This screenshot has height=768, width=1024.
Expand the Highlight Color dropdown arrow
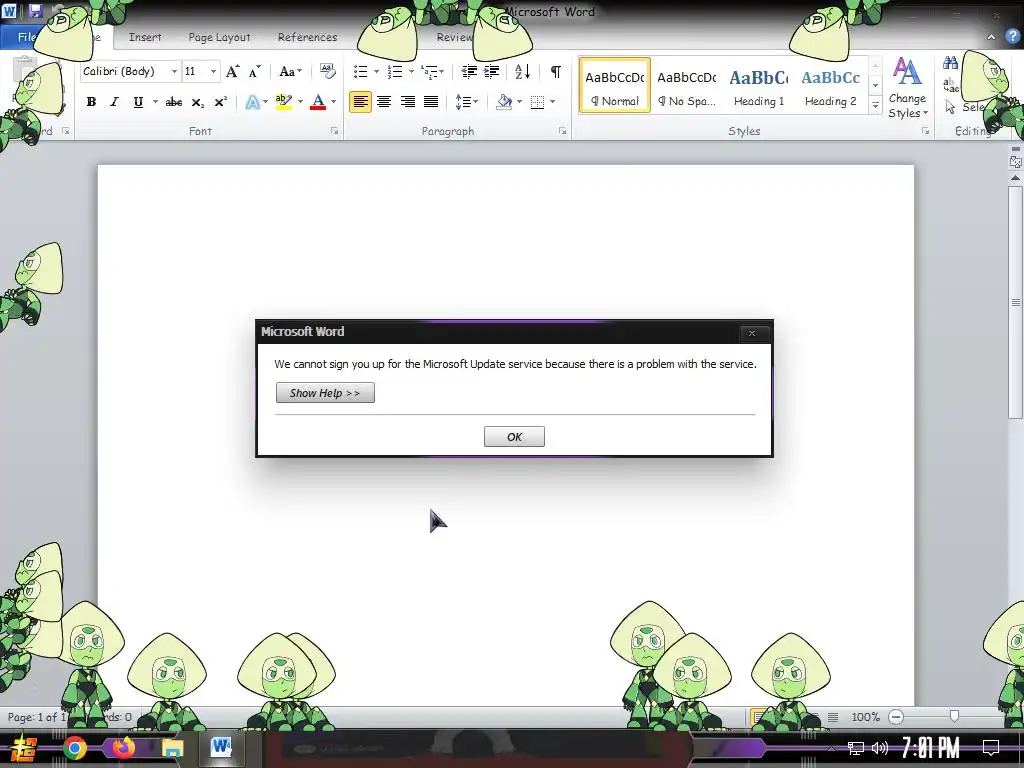(x=300, y=102)
